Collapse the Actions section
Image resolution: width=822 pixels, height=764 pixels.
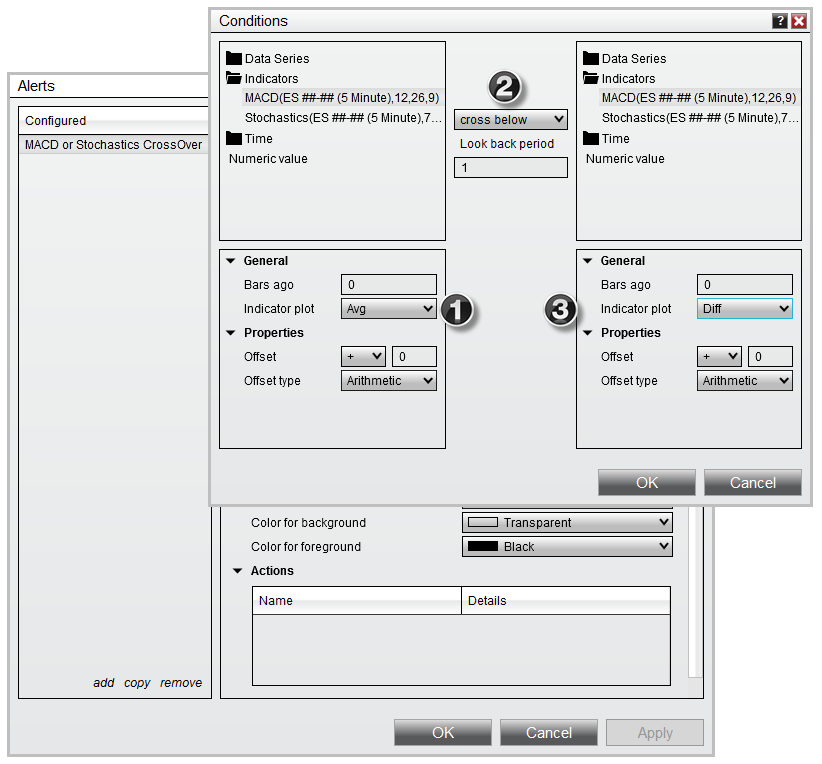pyautogui.click(x=238, y=571)
